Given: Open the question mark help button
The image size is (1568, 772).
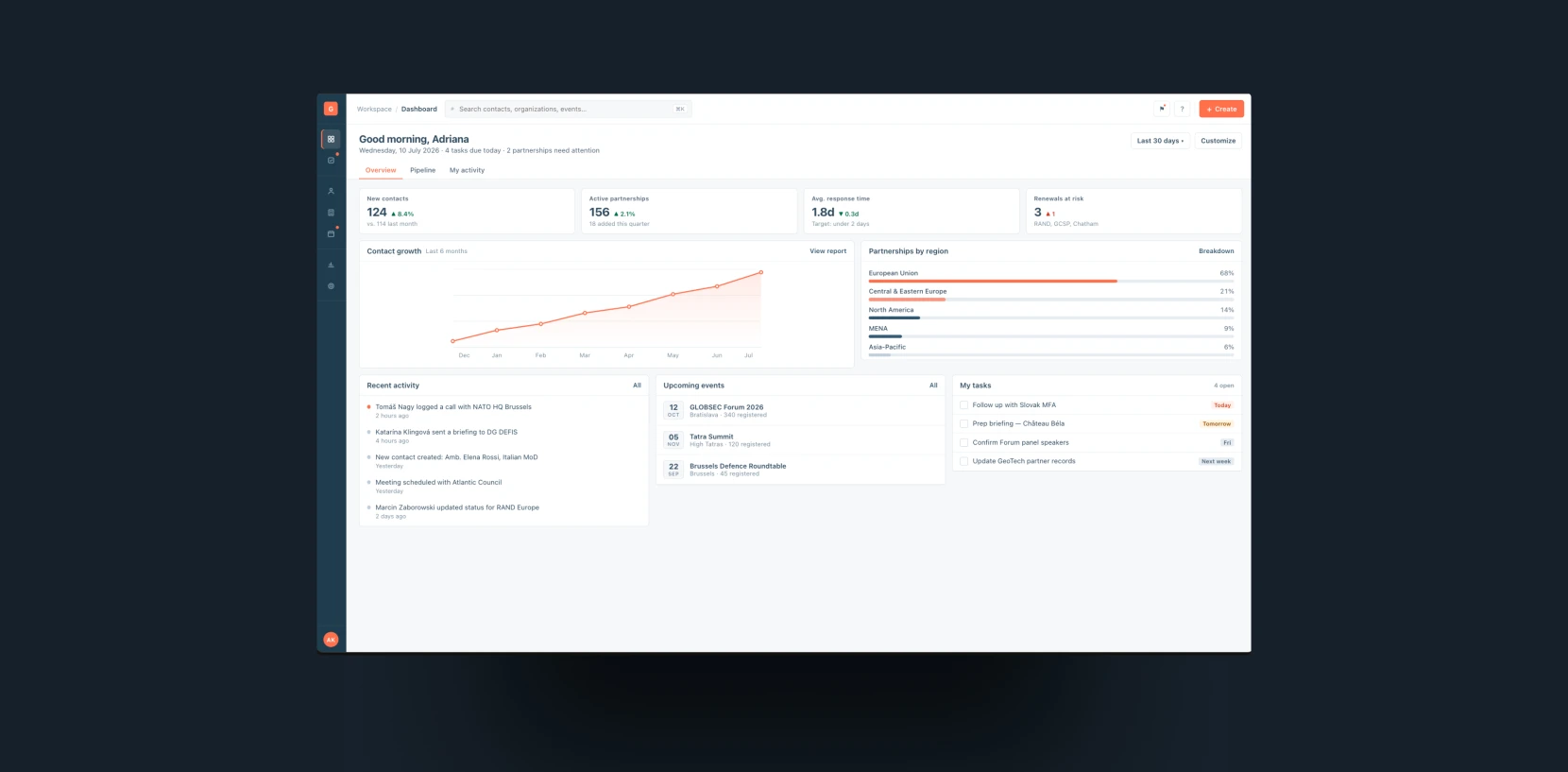Looking at the screenshot, I should (1182, 109).
